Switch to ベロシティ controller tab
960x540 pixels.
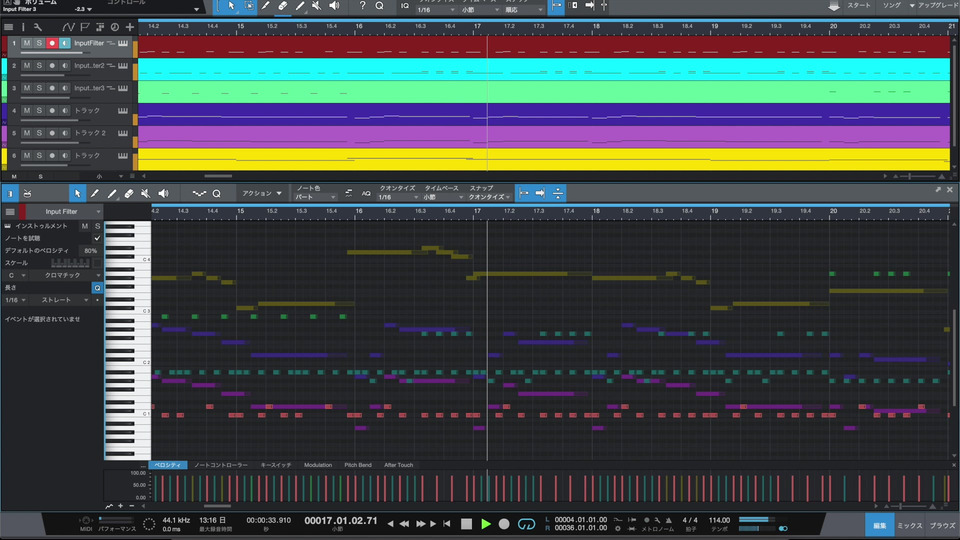pos(168,465)
